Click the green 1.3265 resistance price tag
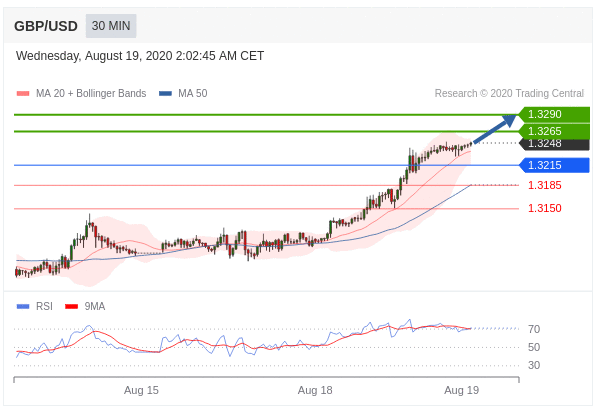The image size is (594, 409). (x=554, y=131)
